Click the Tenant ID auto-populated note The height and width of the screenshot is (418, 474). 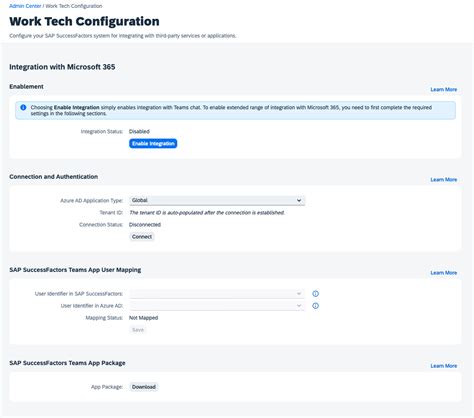click(207, 213)
